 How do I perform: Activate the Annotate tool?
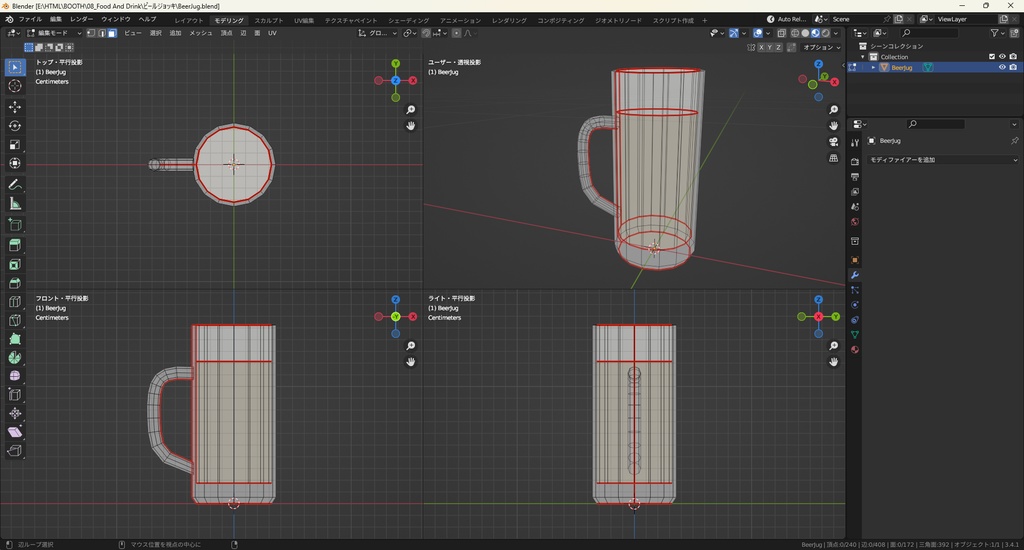point(15,185)
